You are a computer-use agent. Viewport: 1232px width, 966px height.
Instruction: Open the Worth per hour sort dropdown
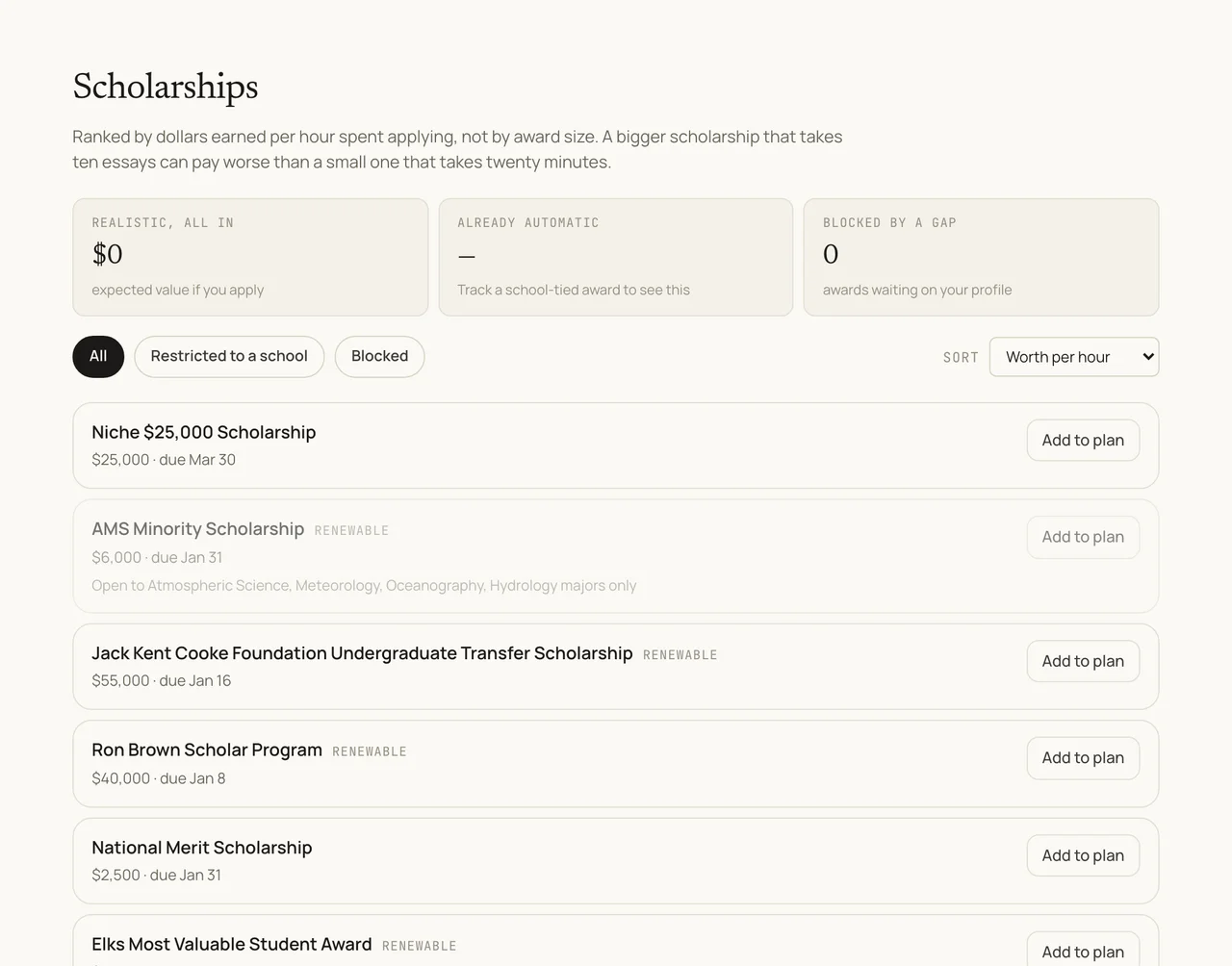pos(1074,357)
